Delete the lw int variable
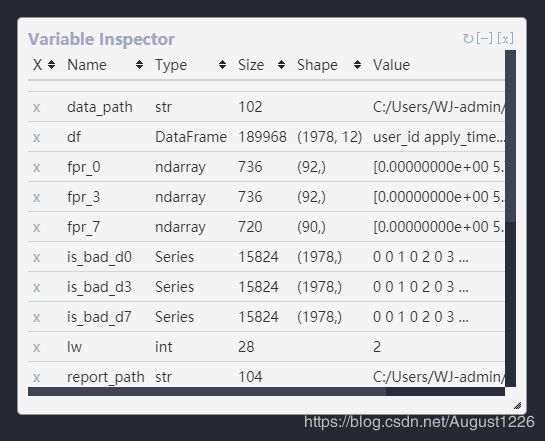This screenshot has width=545, height=441. [x=36, y=347]
